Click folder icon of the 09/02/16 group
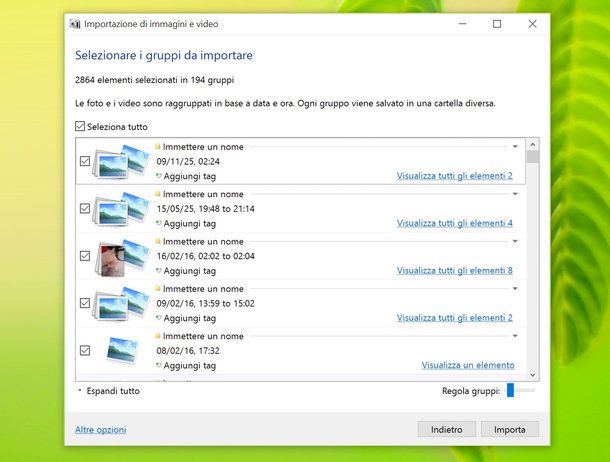The height and width of the screenshot is (462, 610). [x=158, y=289]
